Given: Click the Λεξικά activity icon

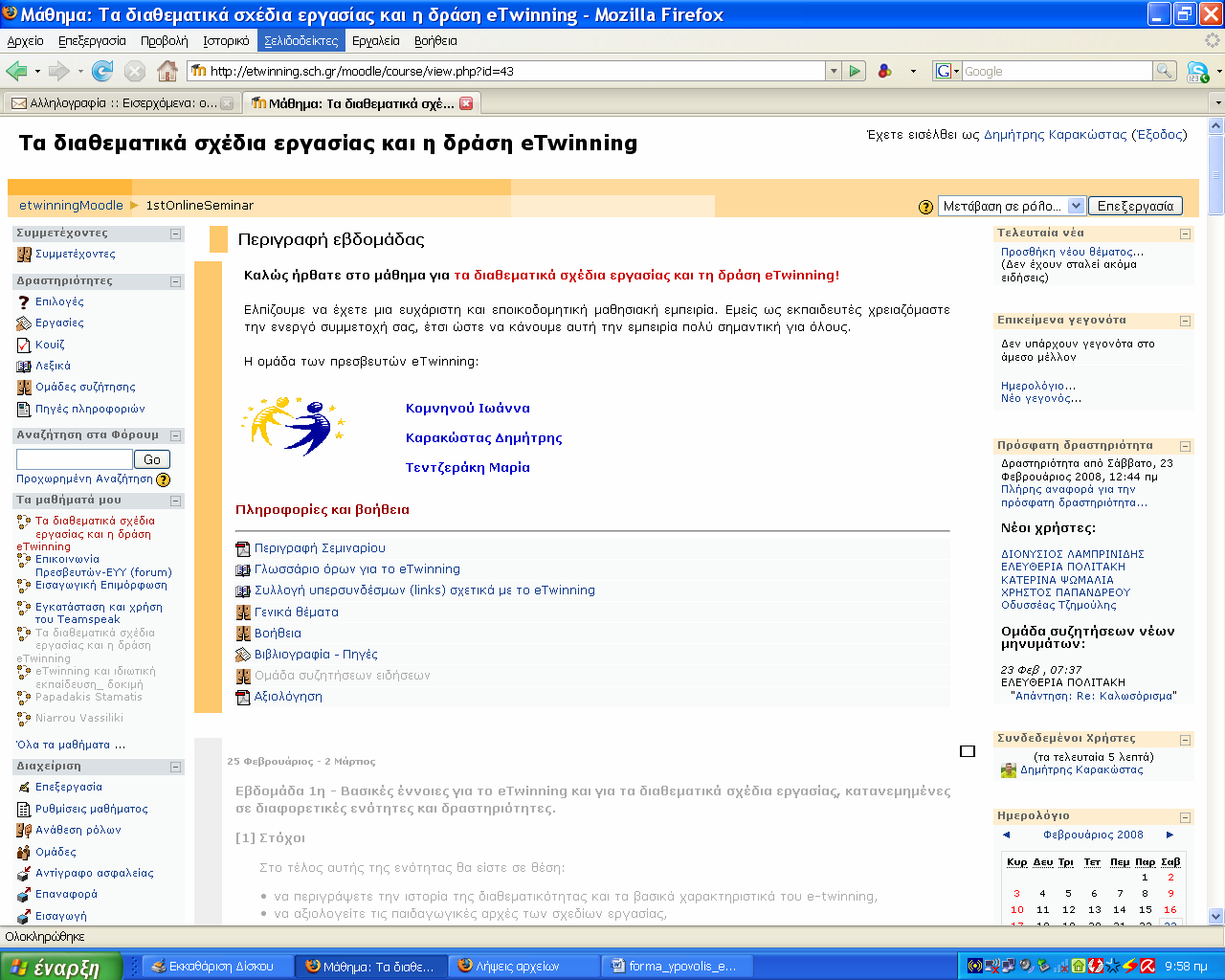Looking at the screenshot, I should point(25,366).
